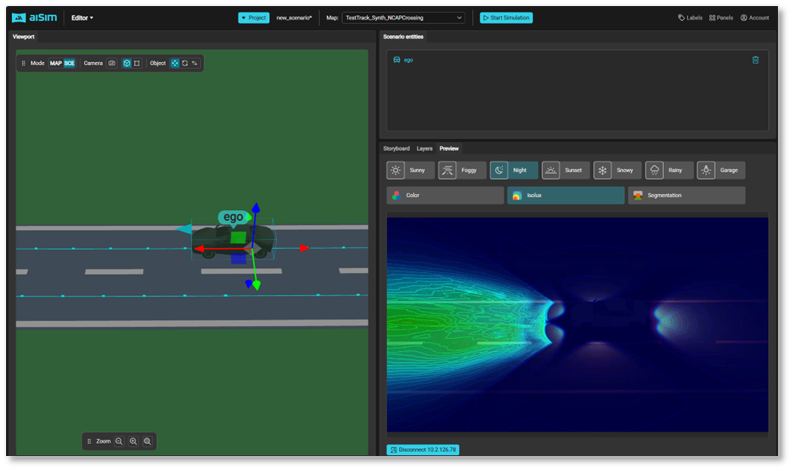Switch to the Storyboard tab
The image size is (793, 471).
click(396, 148)
